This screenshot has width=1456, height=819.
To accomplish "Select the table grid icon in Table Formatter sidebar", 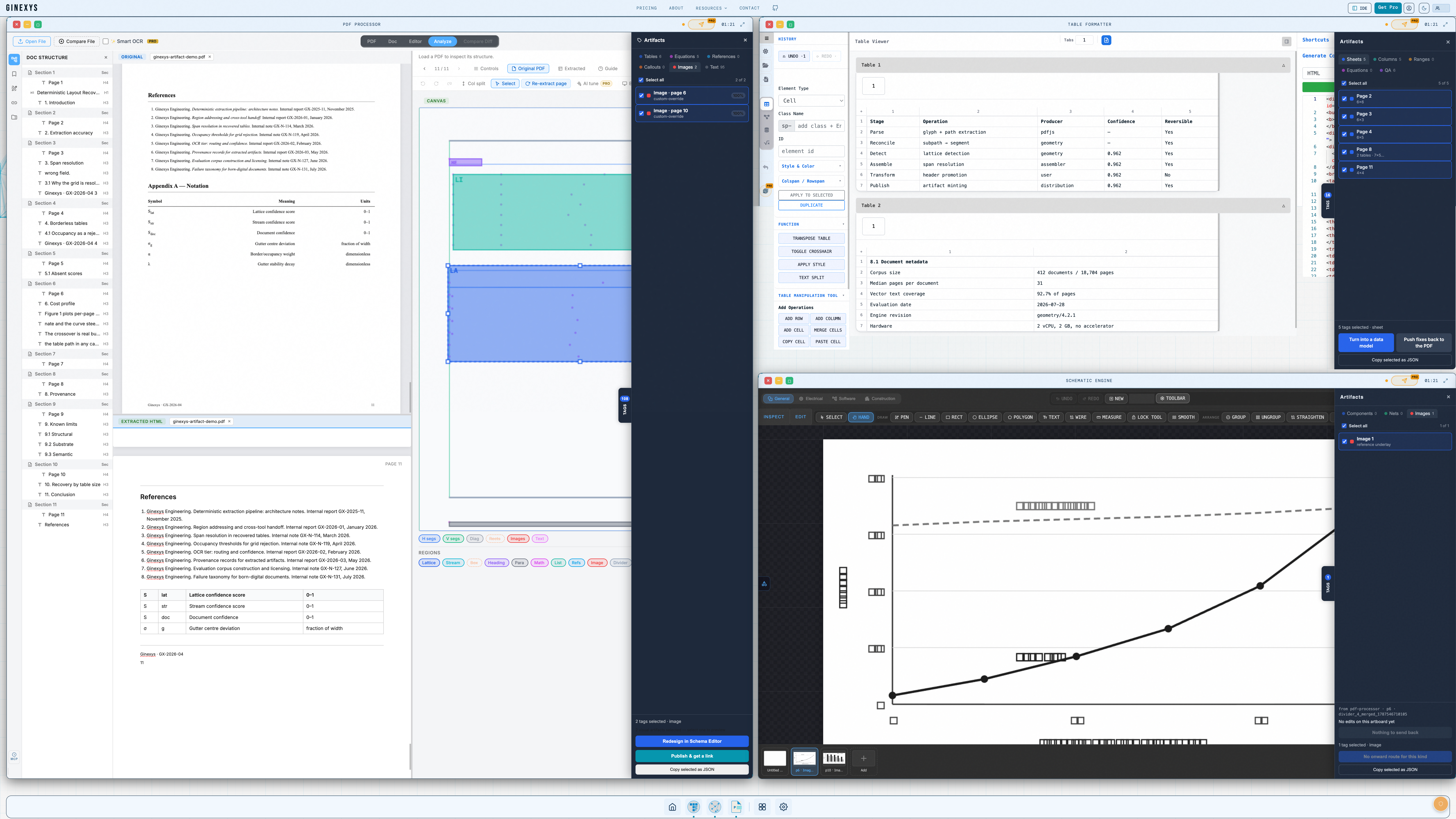I will (x=766, y=104).
